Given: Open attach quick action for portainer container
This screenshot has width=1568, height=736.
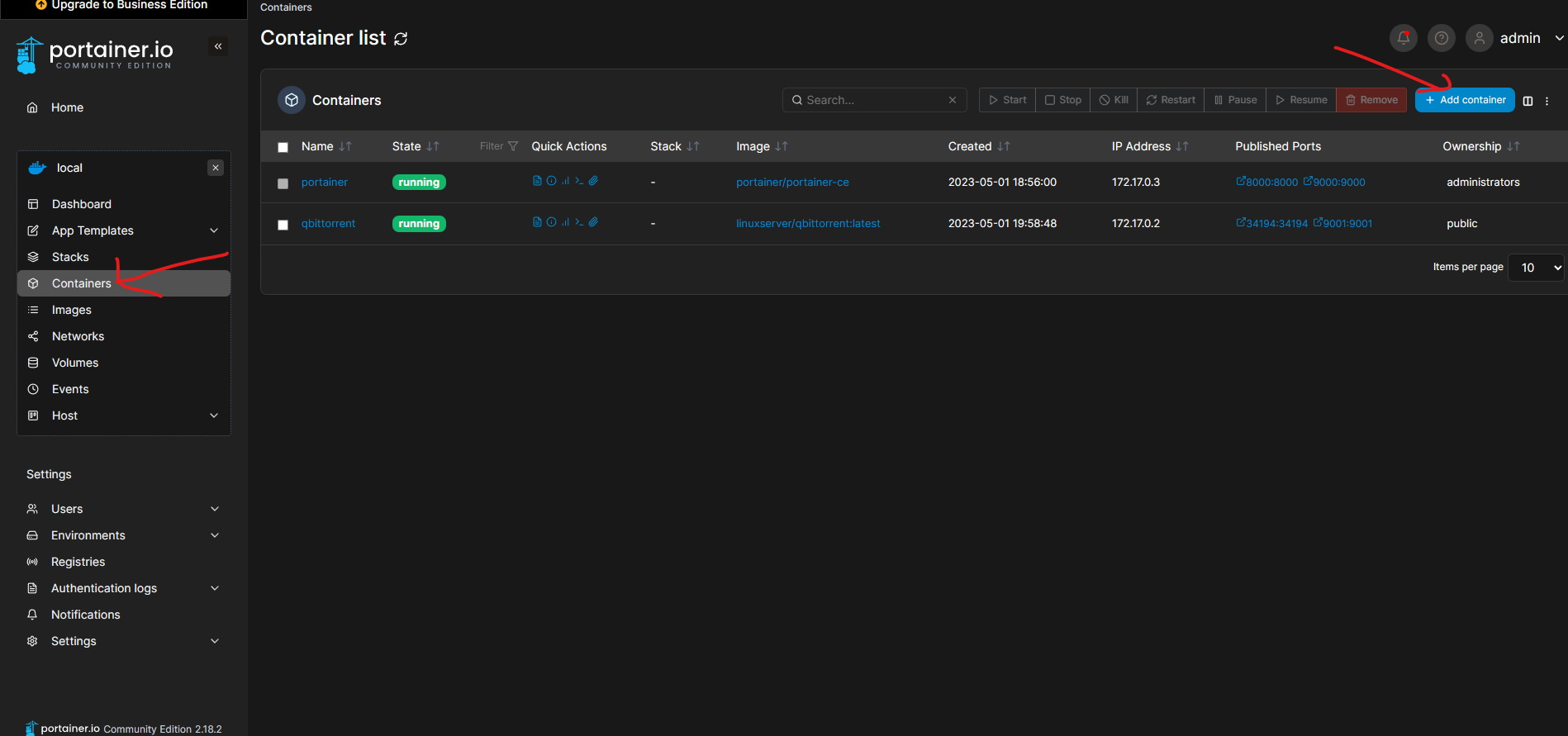Looking at the screenshot, I should pos(593,181).
